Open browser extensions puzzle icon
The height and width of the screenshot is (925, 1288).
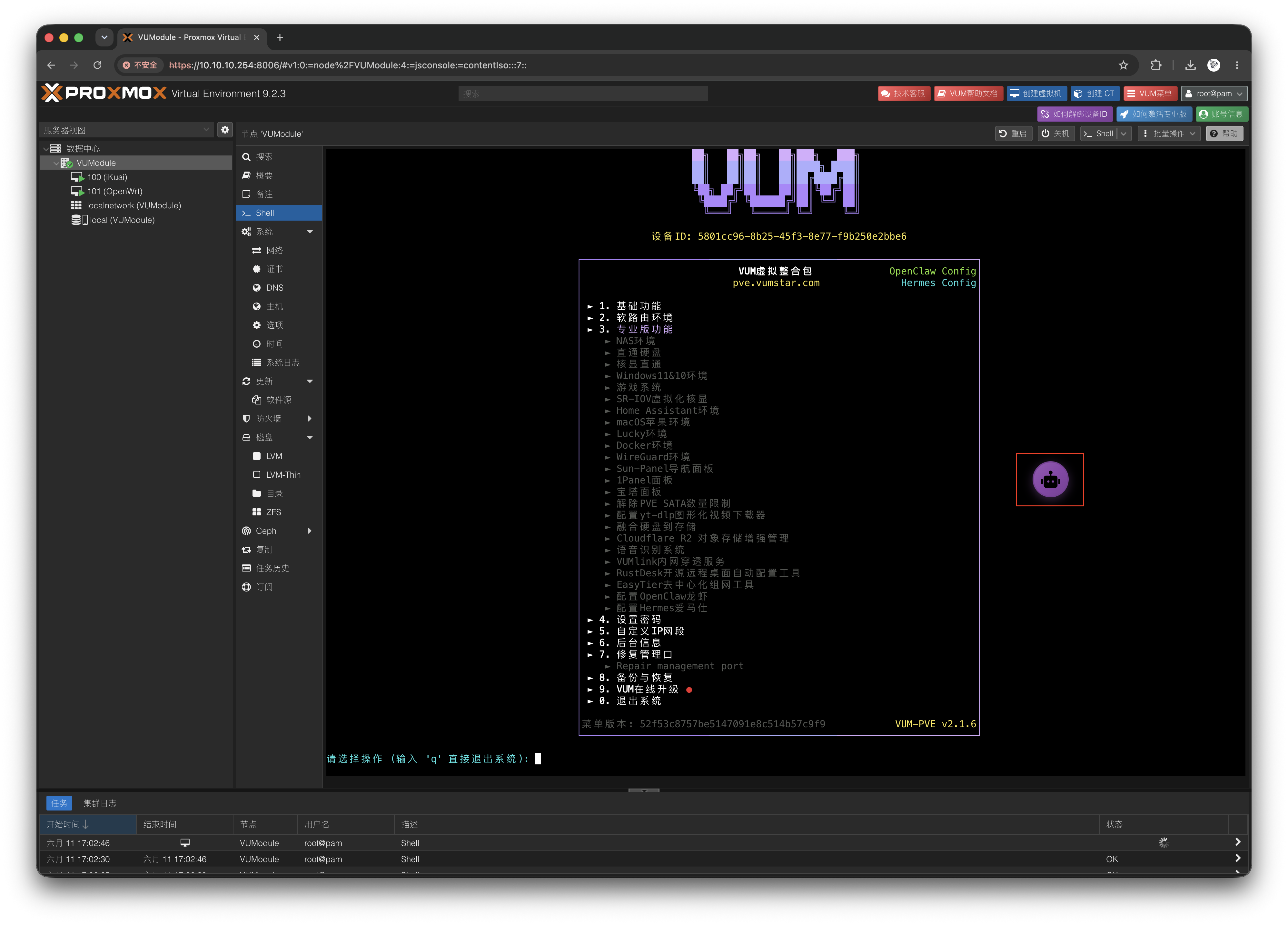1156,65
